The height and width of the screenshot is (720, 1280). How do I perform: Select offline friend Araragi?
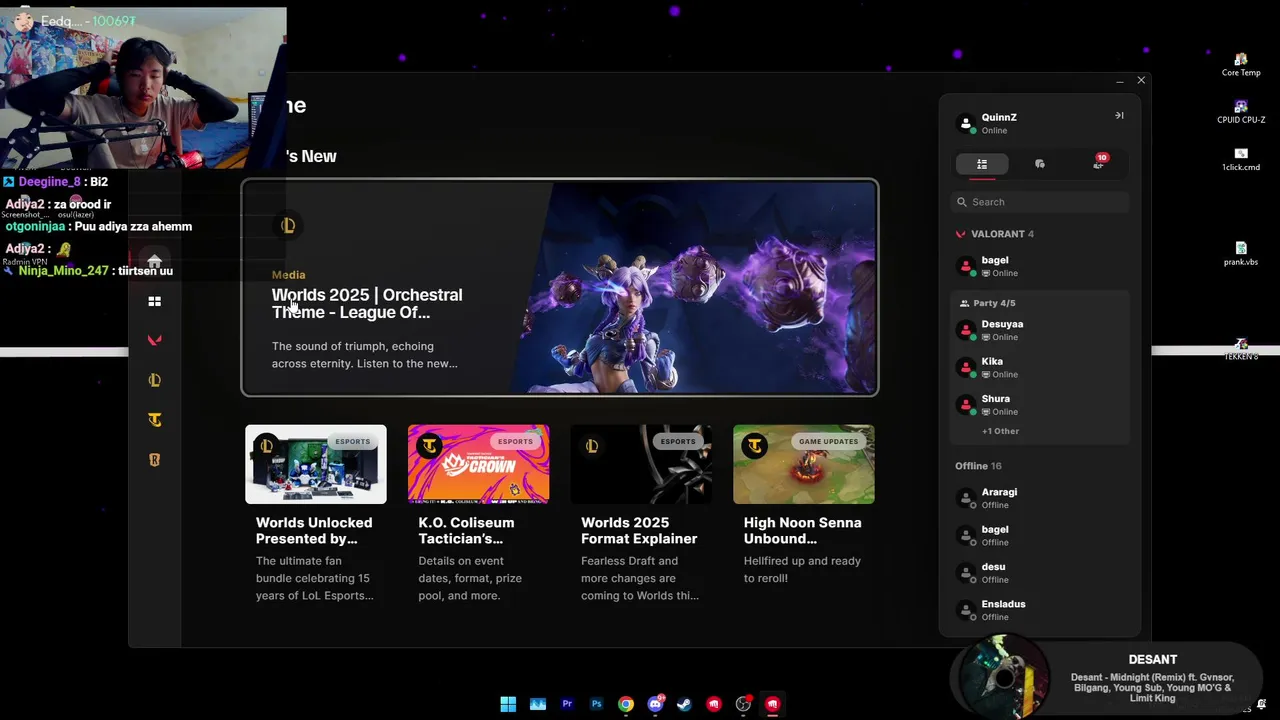[x=1040, y=498]
